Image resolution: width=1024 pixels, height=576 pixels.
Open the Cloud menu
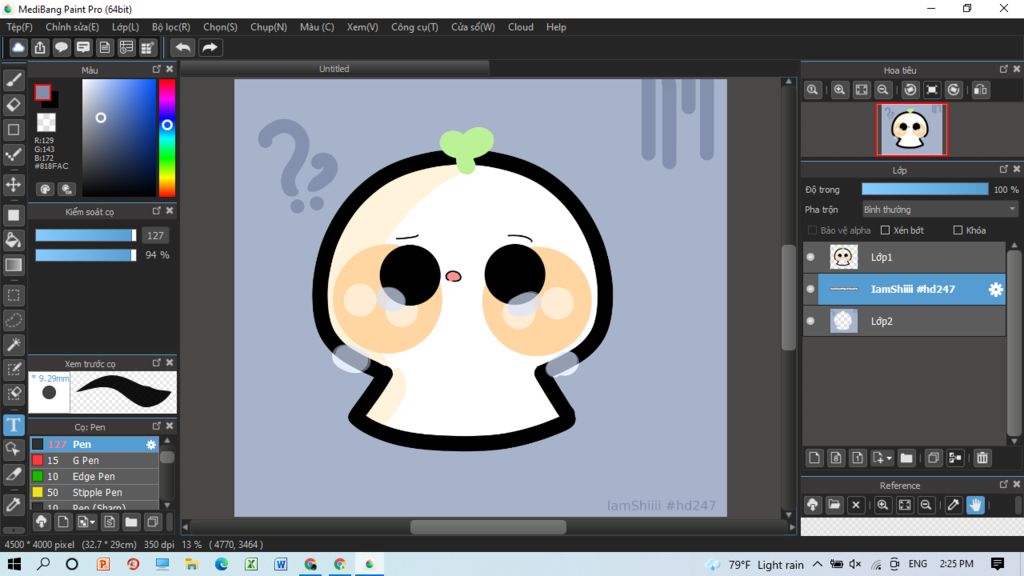click(520, 27)
